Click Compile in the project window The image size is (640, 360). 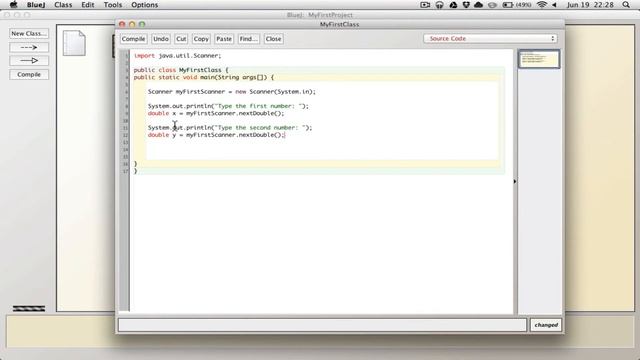pyautogui.click(x=29, y=75)
